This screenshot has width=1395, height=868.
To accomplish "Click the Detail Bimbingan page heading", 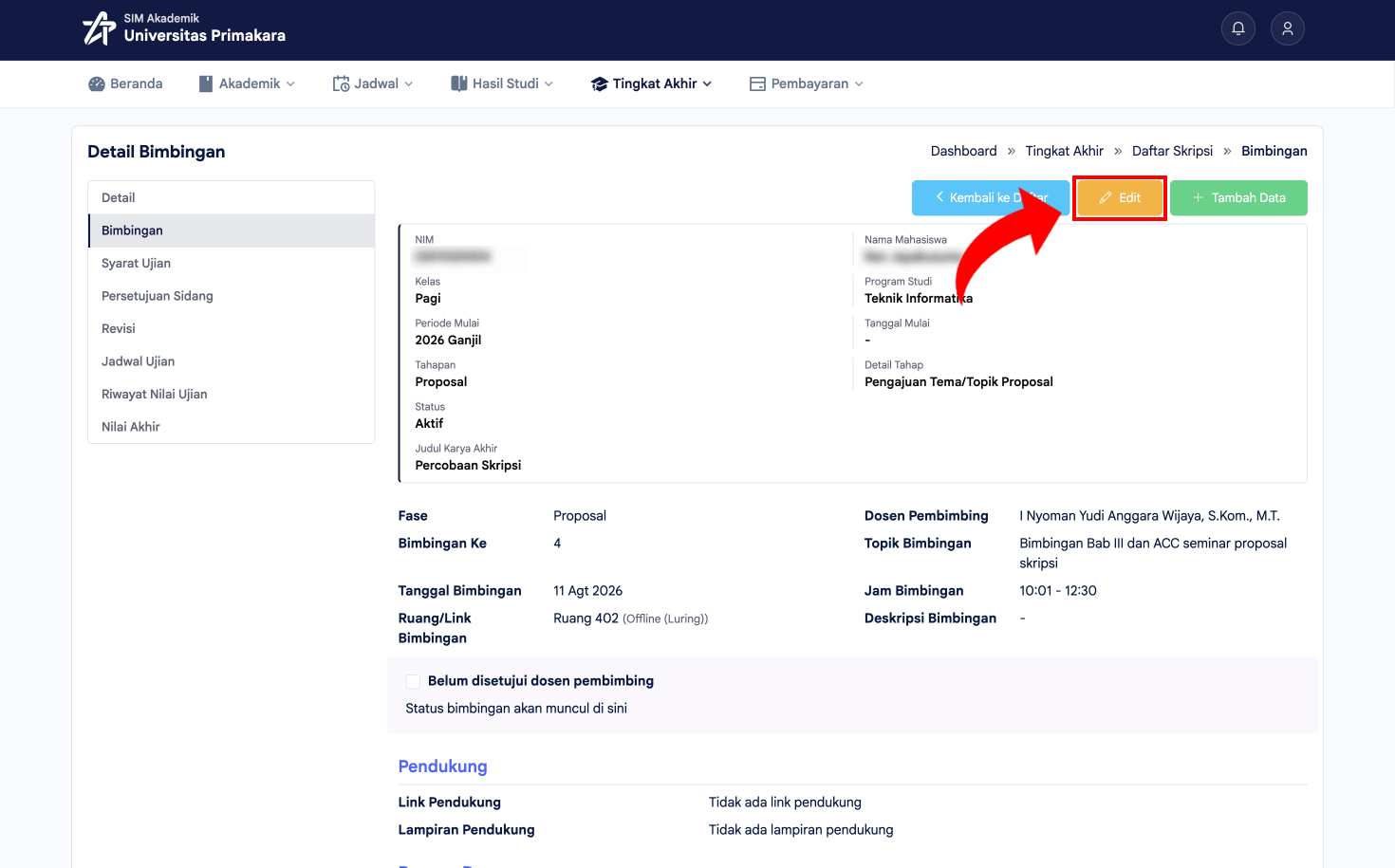I will point(157,152).
